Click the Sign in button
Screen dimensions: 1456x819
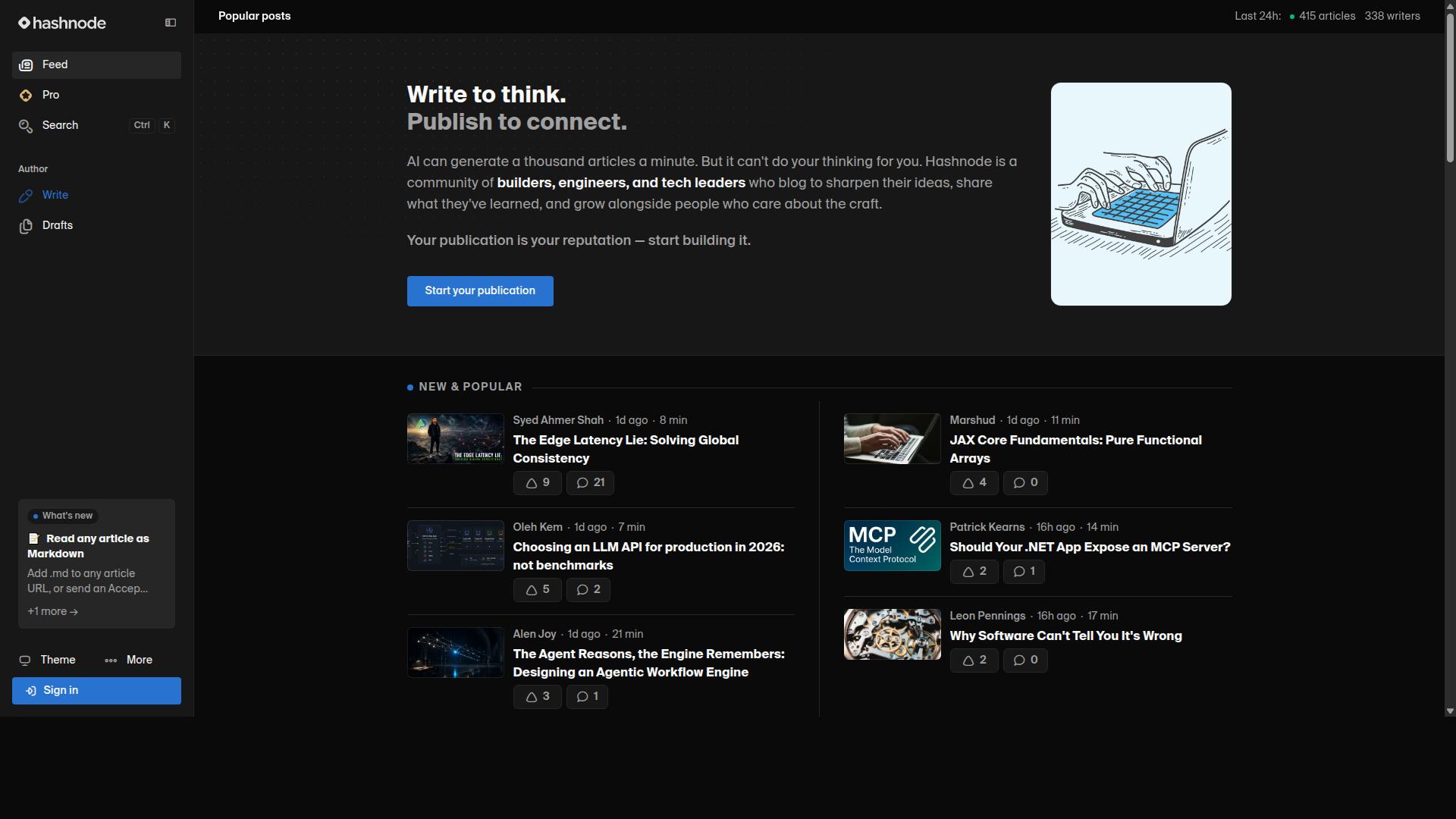tap(96, 691)
